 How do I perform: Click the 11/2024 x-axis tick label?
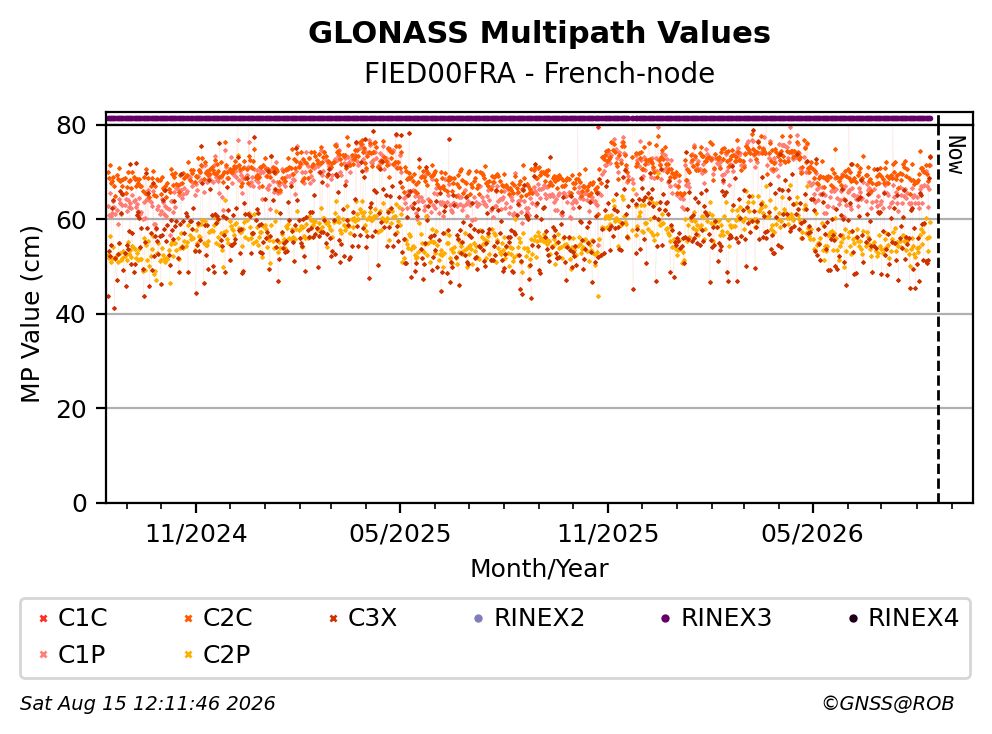point(196,534)
